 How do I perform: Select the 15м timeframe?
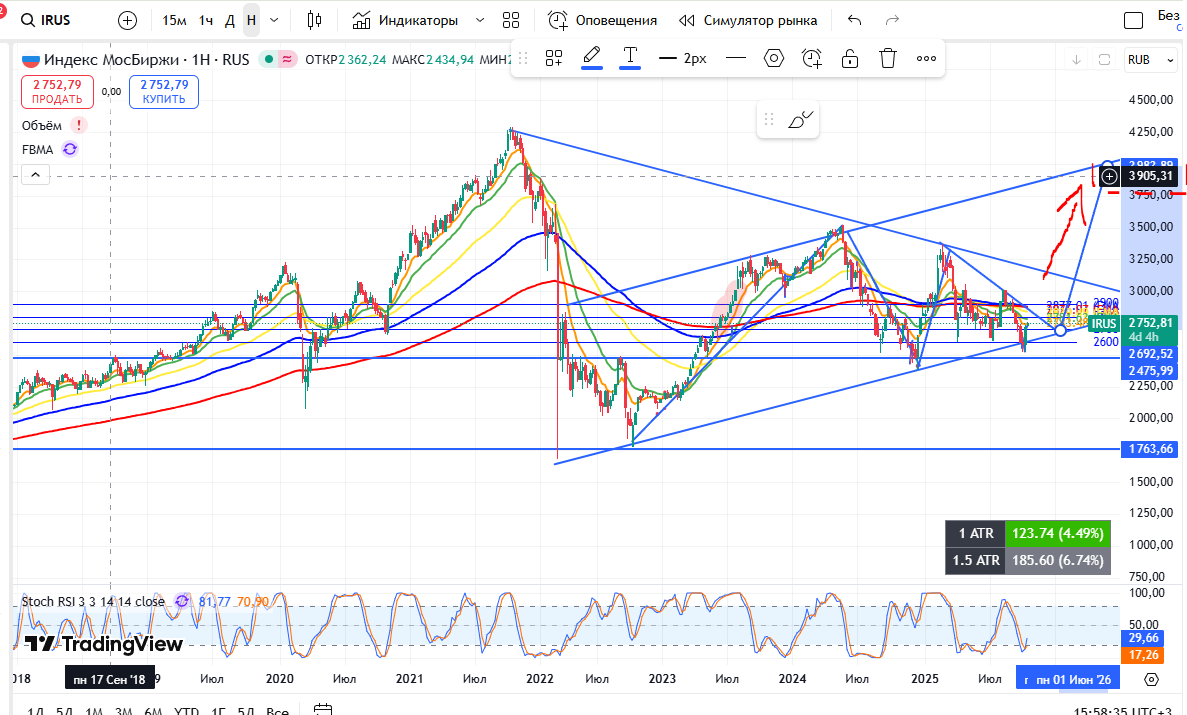pos(174,20)
